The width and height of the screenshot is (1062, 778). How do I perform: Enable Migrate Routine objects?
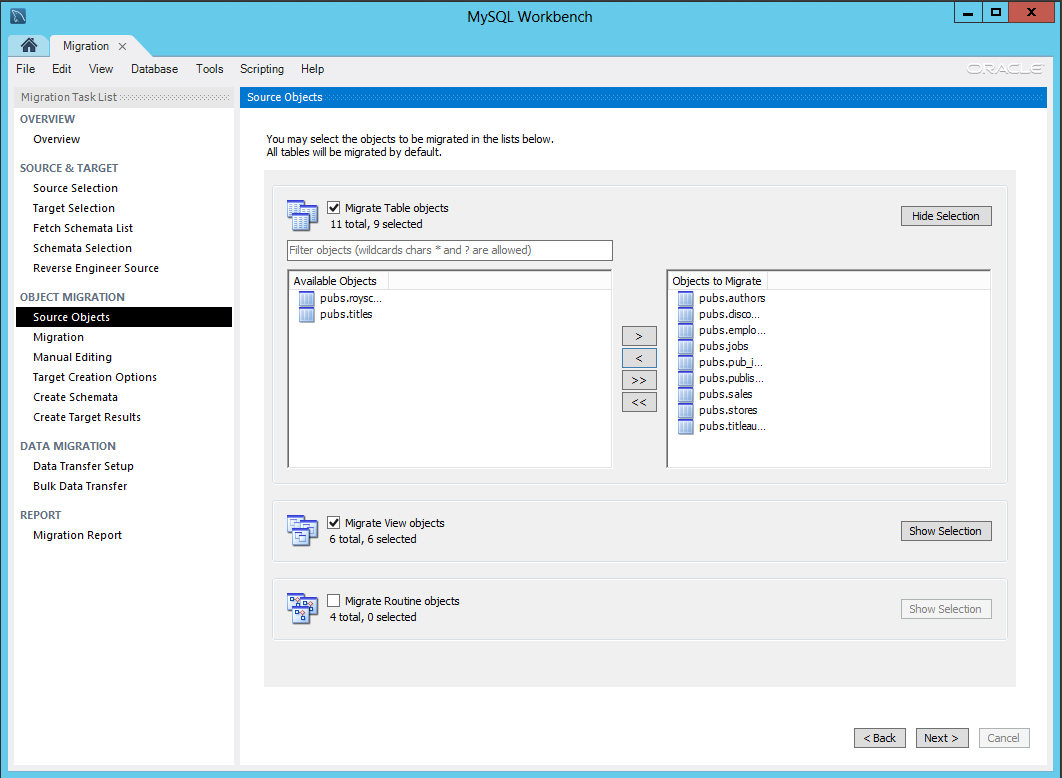(x=334, y=600)
